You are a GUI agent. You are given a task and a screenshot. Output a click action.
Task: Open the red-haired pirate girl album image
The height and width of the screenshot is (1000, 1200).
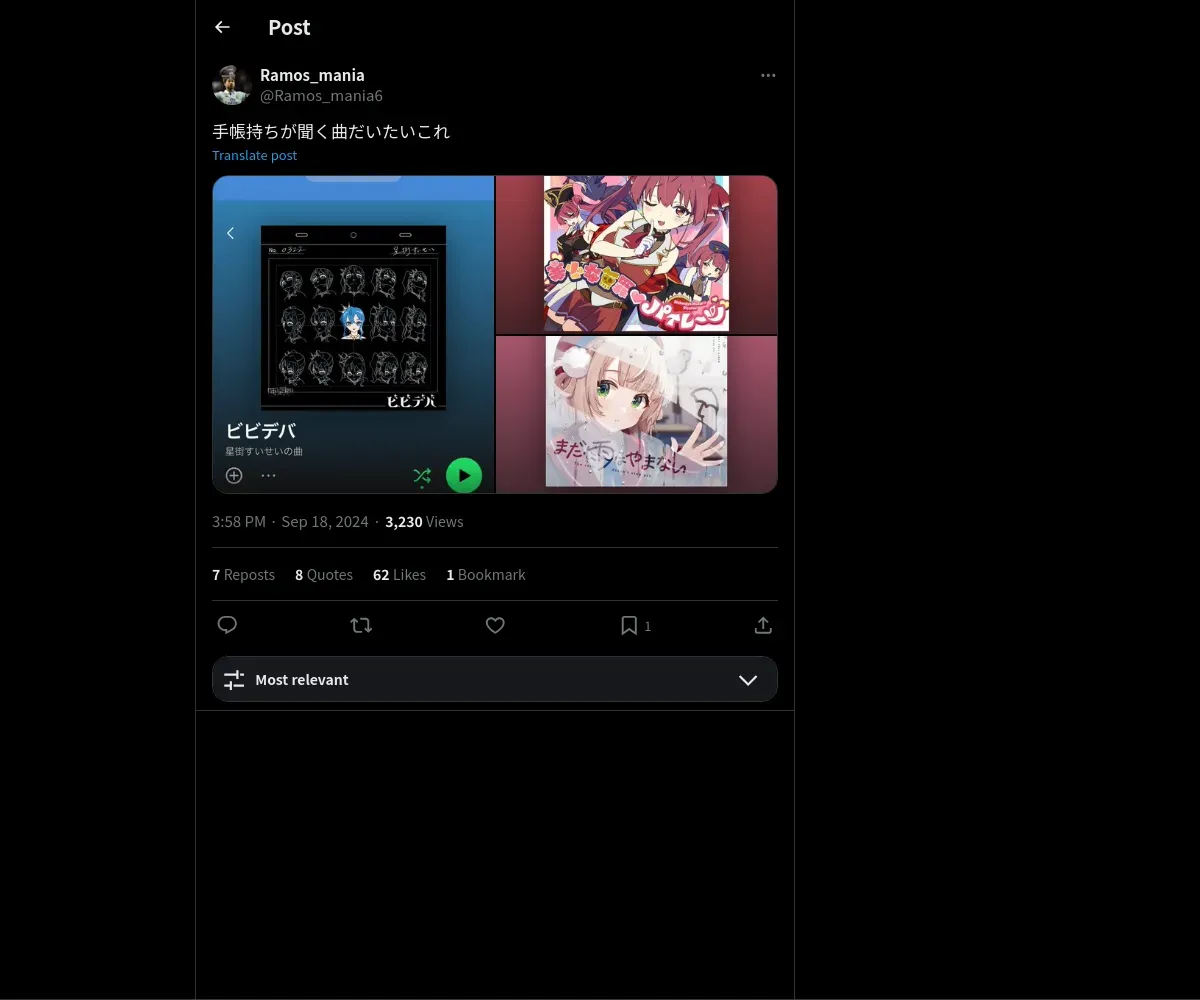coord(637,254)
